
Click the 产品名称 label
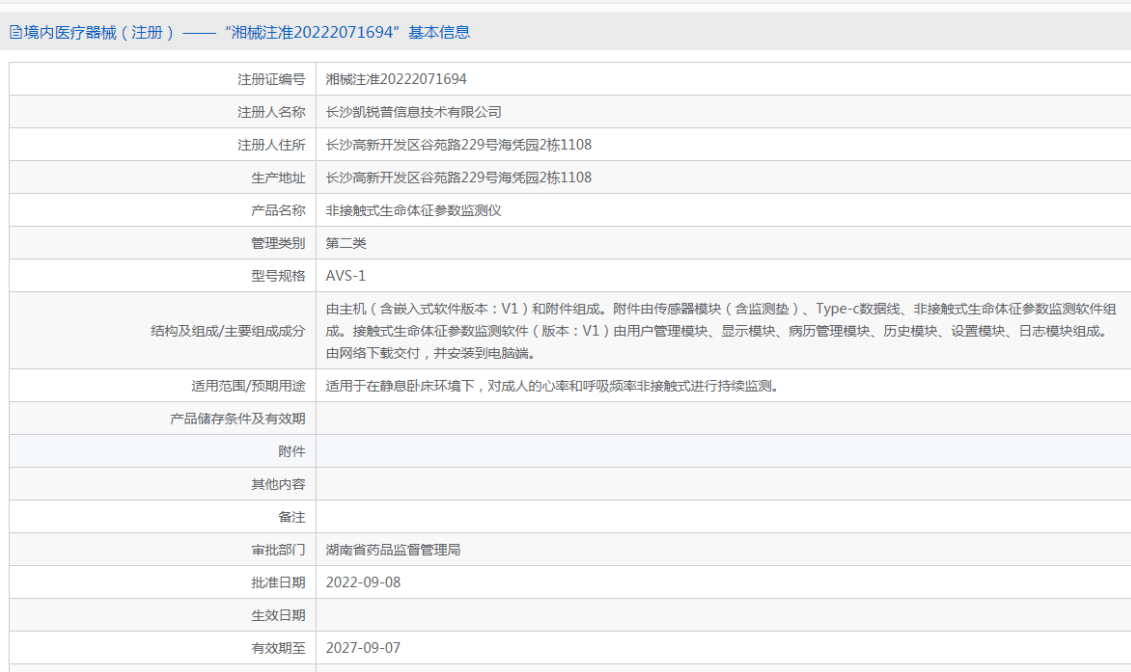[x=278, y=211]
